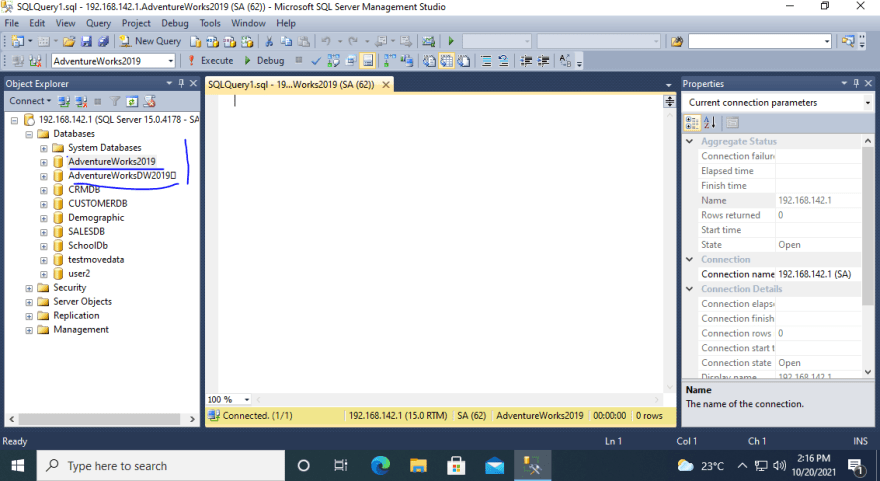Click Increase Indent icon
This screenshot has height=481, width=880.
click(543, 61)
